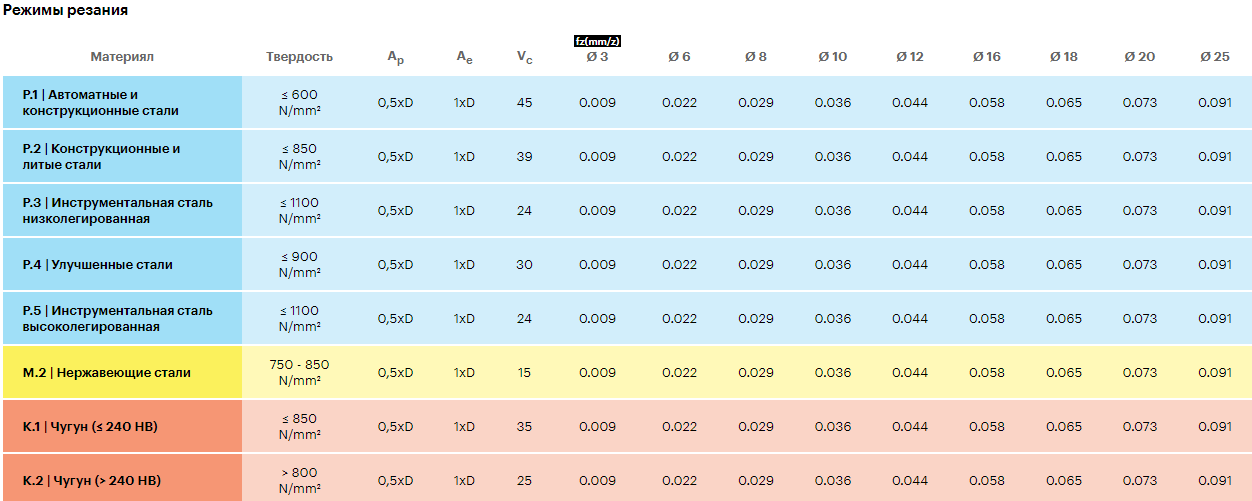Screen dimensions: 1252x501
Task: Click the 'Режимы резания' heading
Action: click(65, 10)
